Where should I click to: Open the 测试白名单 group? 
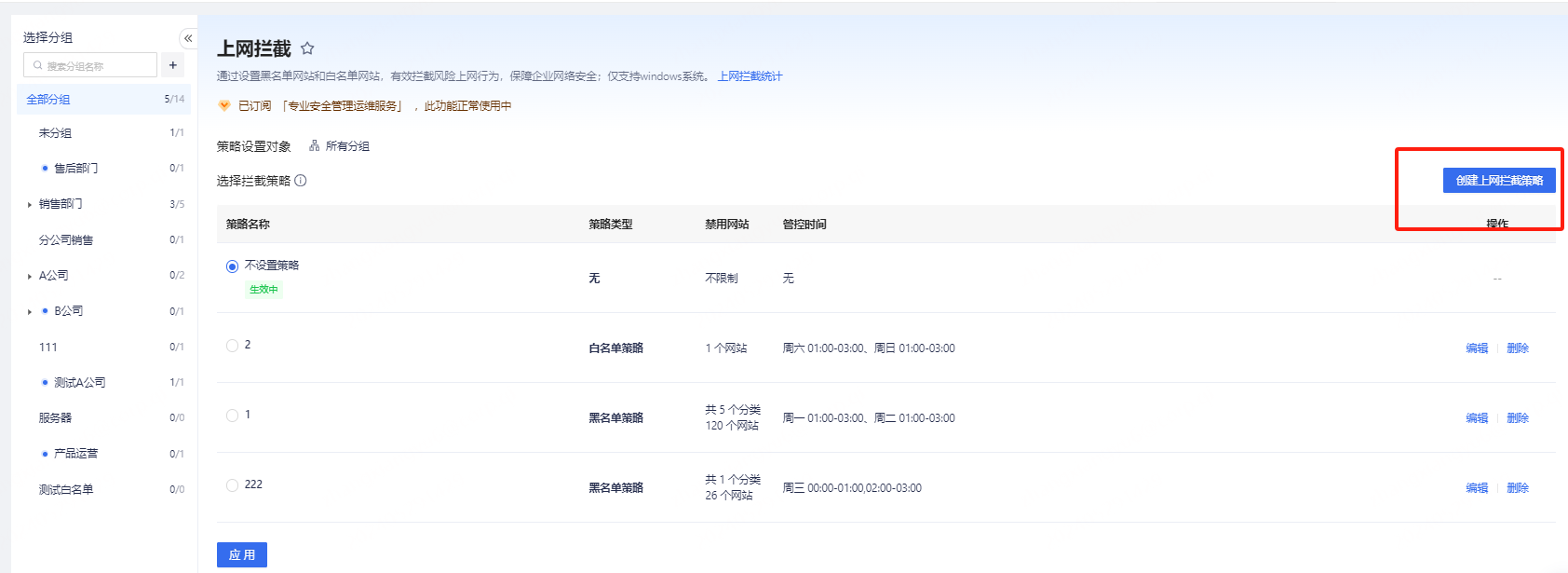[x=66, y=490]
